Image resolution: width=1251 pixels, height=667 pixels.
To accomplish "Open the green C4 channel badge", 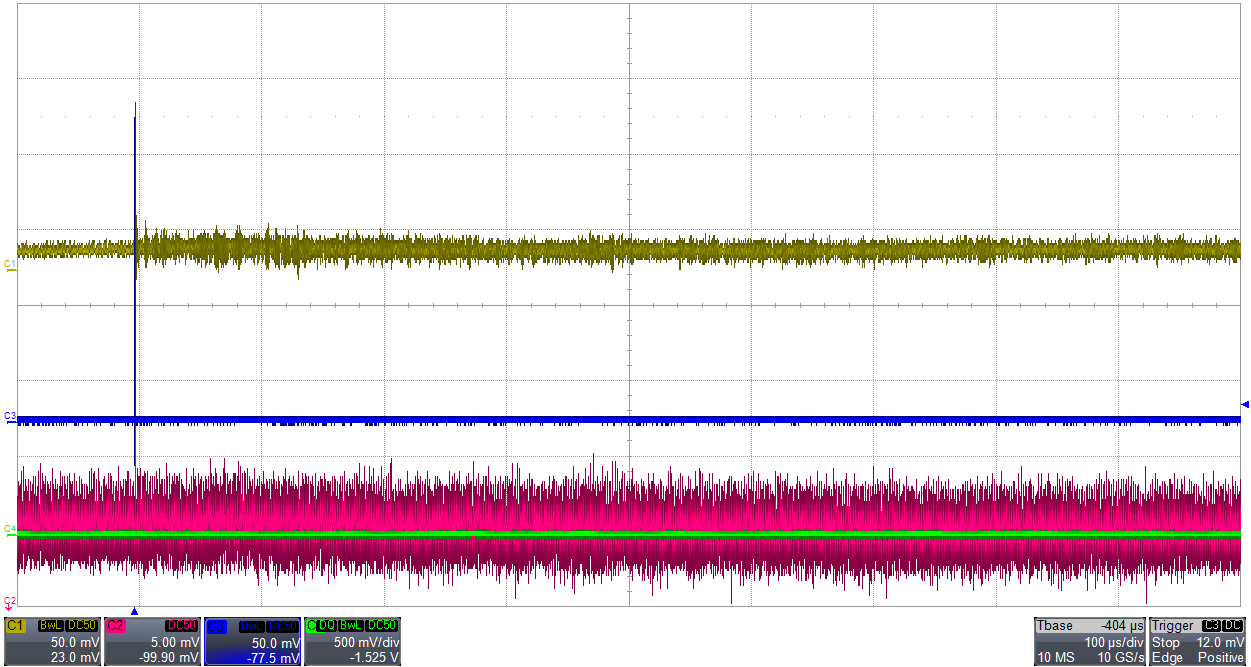I will [x=311, y=626].
